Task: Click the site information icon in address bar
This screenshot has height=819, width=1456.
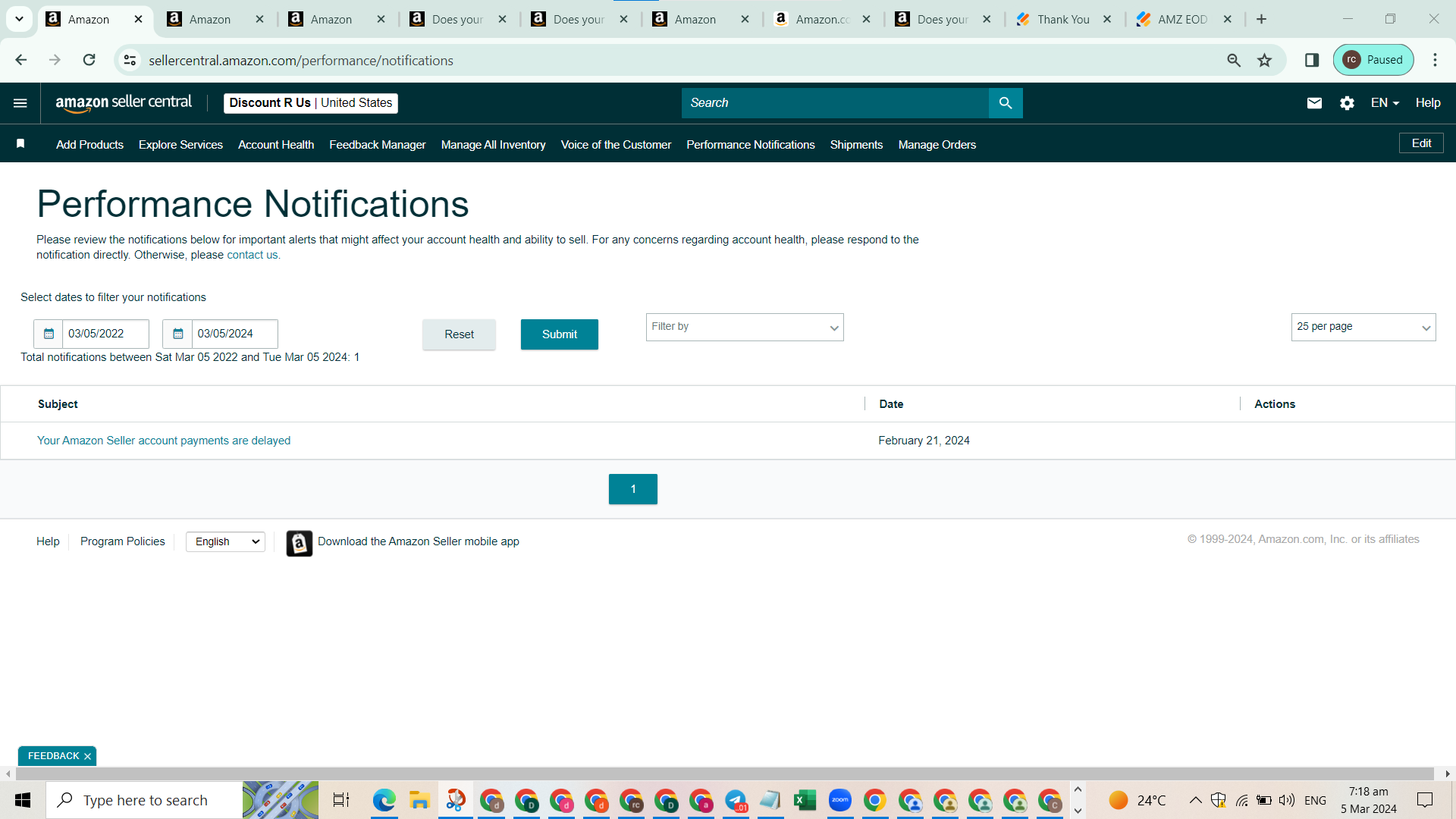Action: tap(130, 60)
